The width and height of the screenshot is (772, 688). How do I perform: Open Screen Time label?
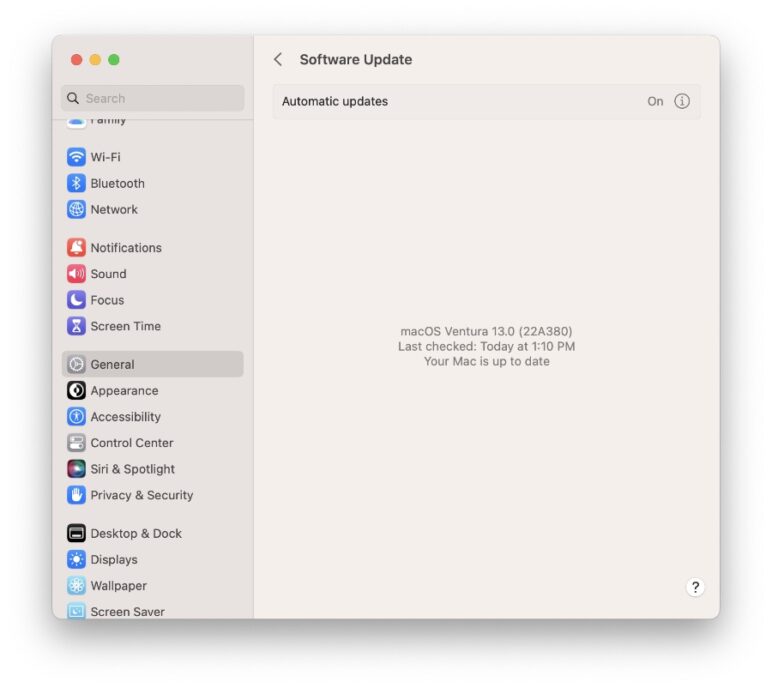(x=126, y=326)
